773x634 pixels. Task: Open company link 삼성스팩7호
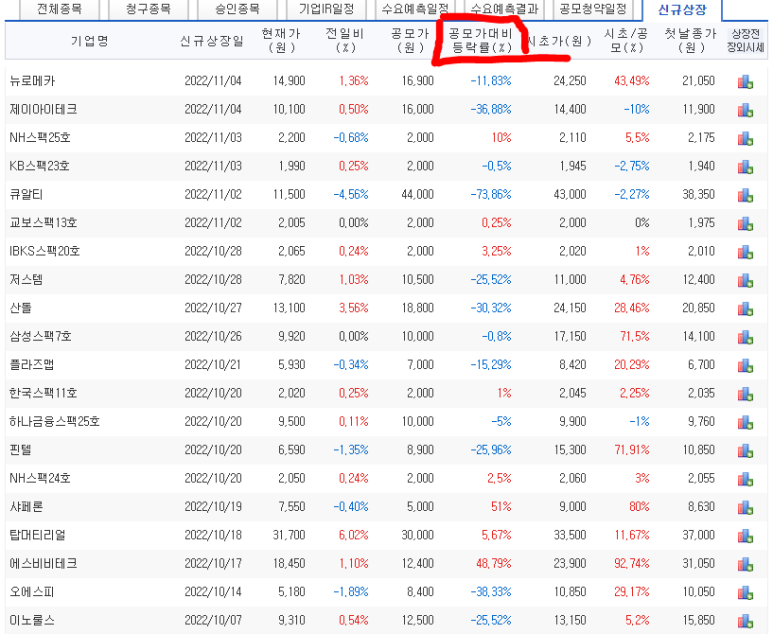coord(40,336)
